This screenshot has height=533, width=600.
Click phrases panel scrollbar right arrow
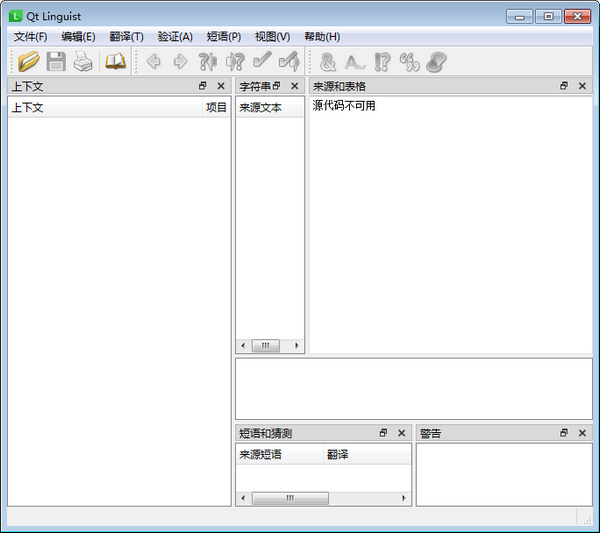click(404, 498)
